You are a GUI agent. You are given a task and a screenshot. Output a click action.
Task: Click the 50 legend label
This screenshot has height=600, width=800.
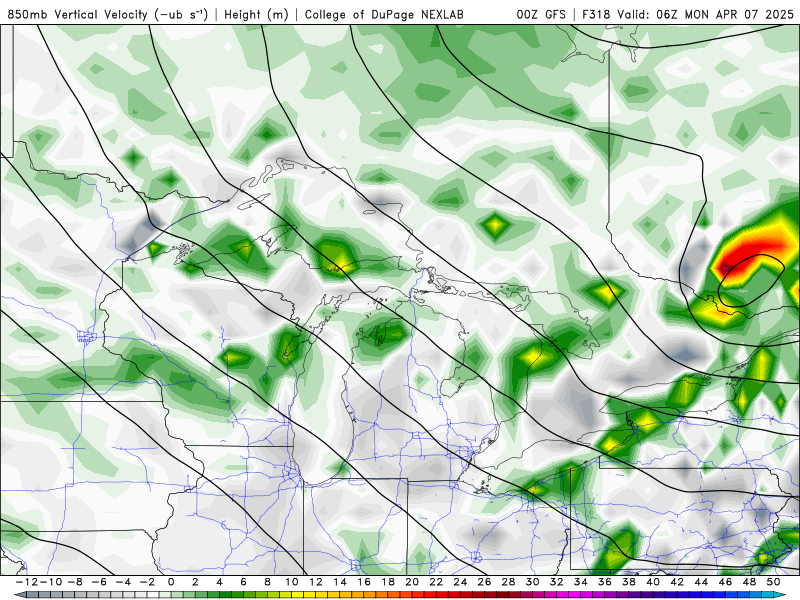coord(773,582)
